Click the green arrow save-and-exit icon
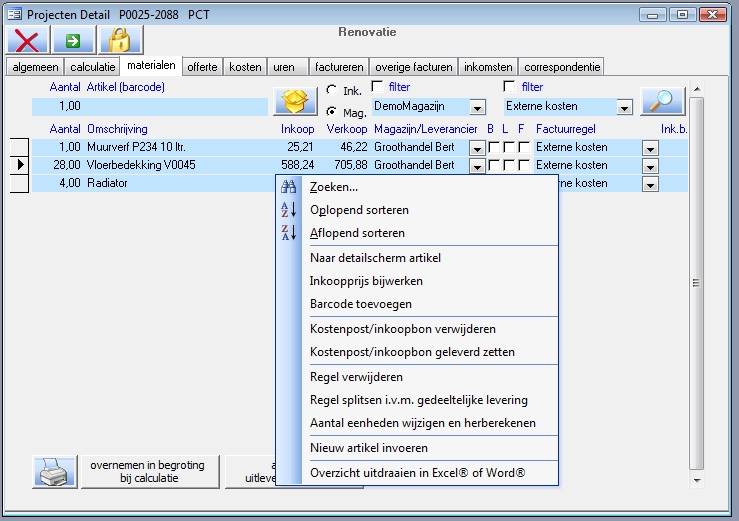Image resolution: width=739 pixels, height=521 pixels. click(73, 40)
